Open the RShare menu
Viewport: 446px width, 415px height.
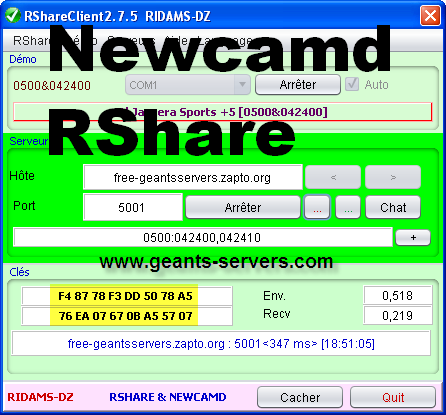pyautogui.click(x=32, y=41)
